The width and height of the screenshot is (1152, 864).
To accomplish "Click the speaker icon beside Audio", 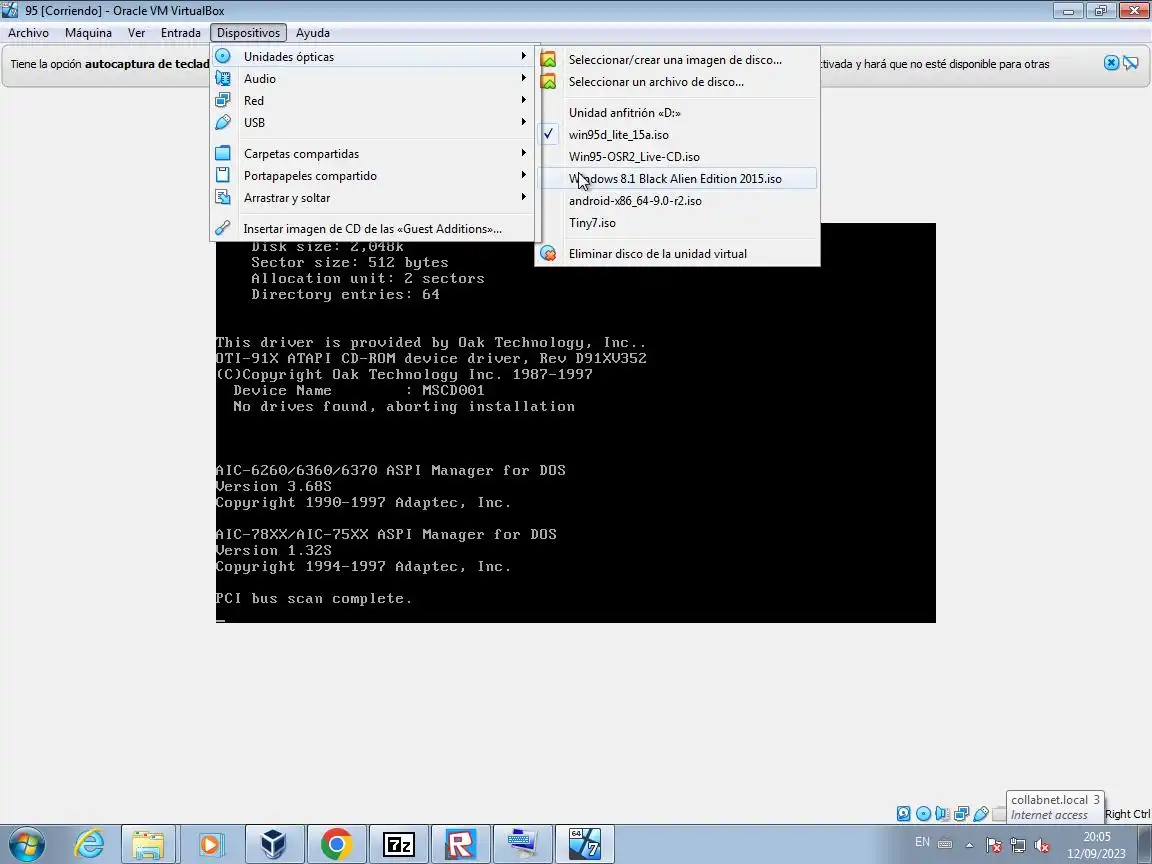I will click(223, 78).
